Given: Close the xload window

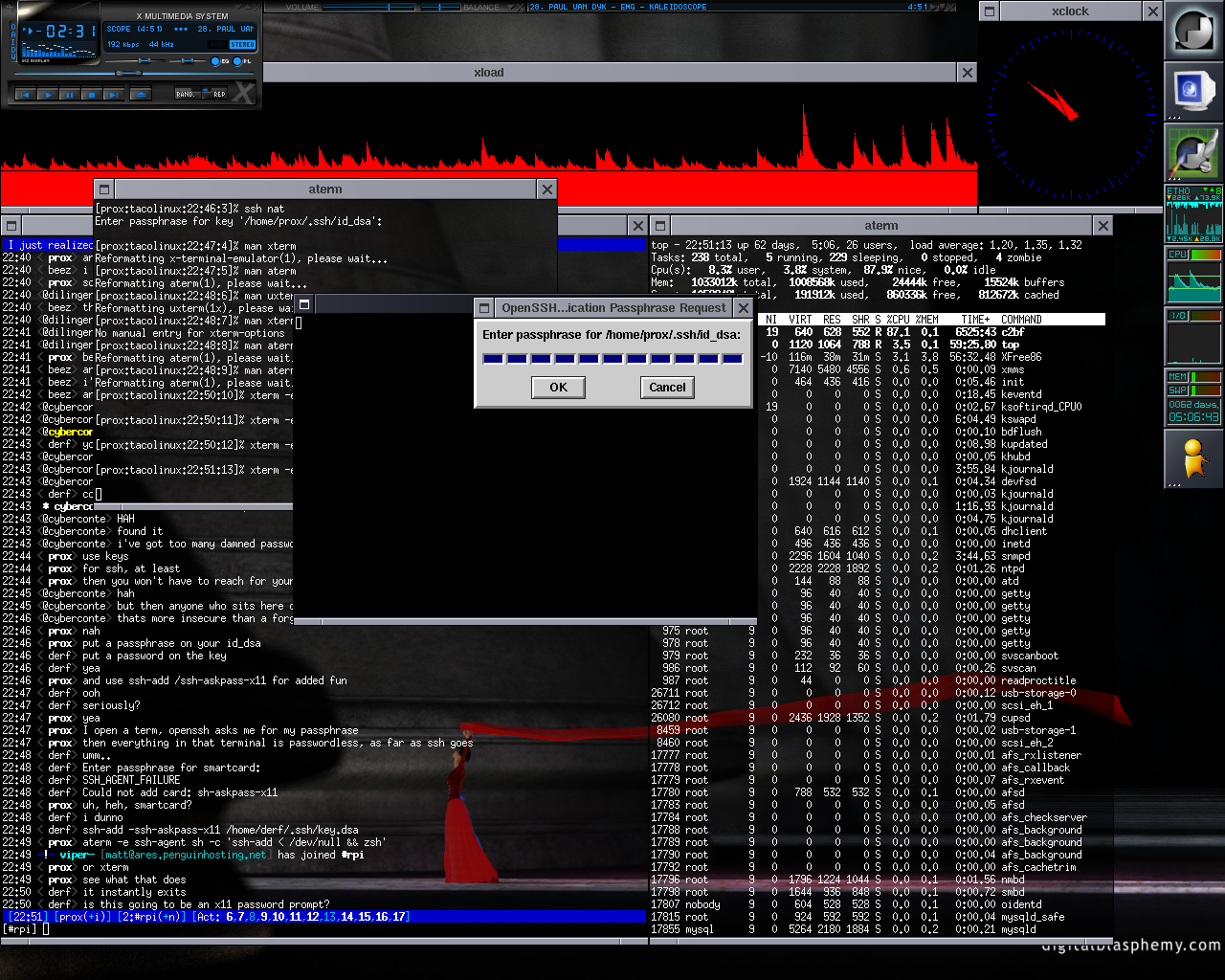Looking at the screenshot, I should [x=967, y=73].
